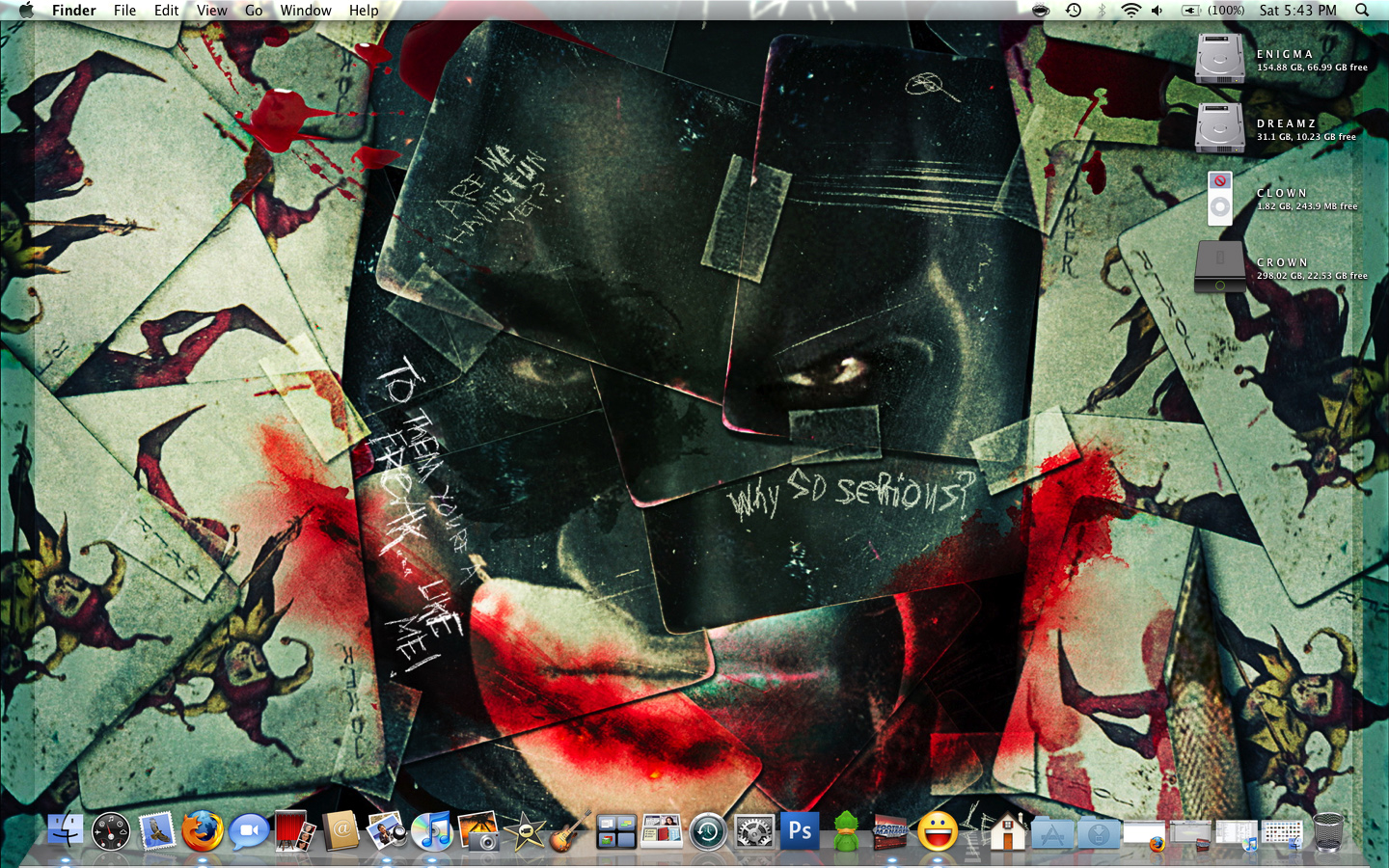This screenshot has height=868, width=1389.
Task: Launch iMovie star icon in Dock
Action: [525, 831]
